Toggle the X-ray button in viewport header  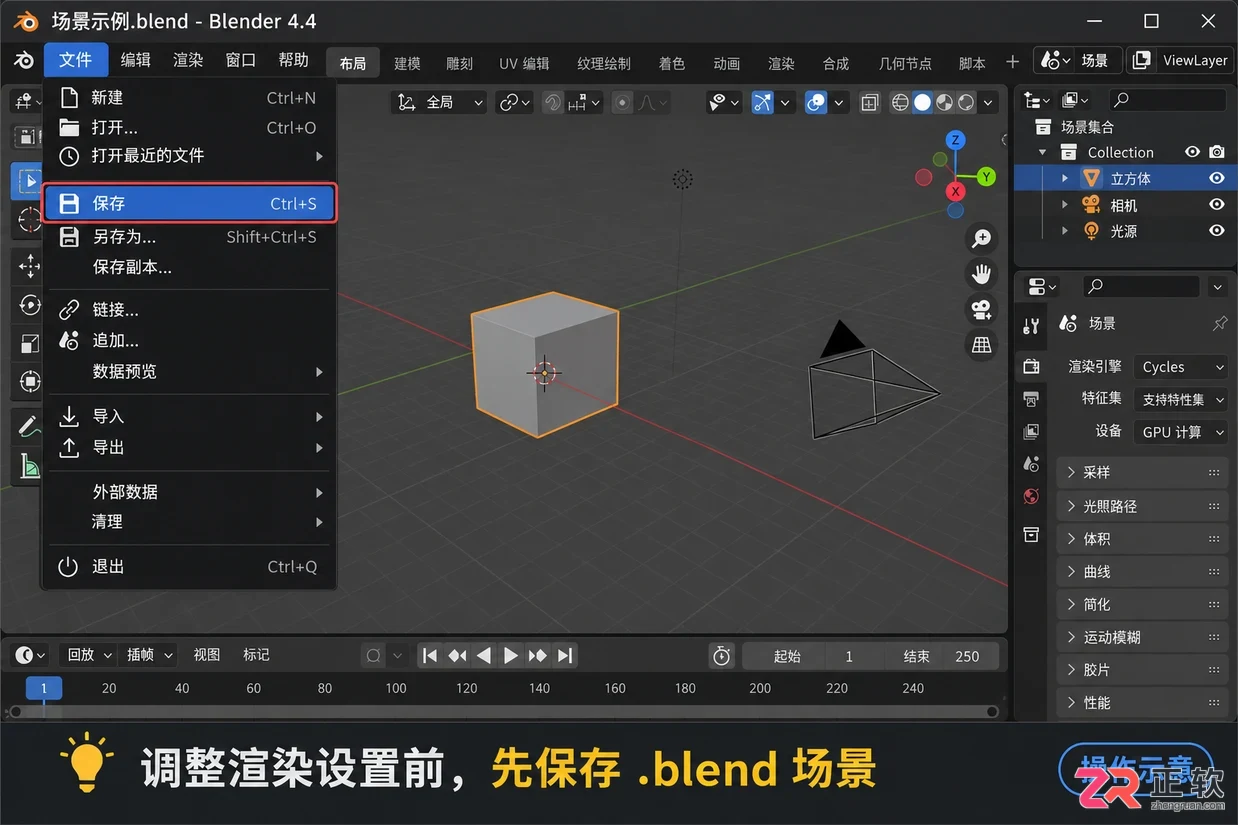click(x=870, y=102)
